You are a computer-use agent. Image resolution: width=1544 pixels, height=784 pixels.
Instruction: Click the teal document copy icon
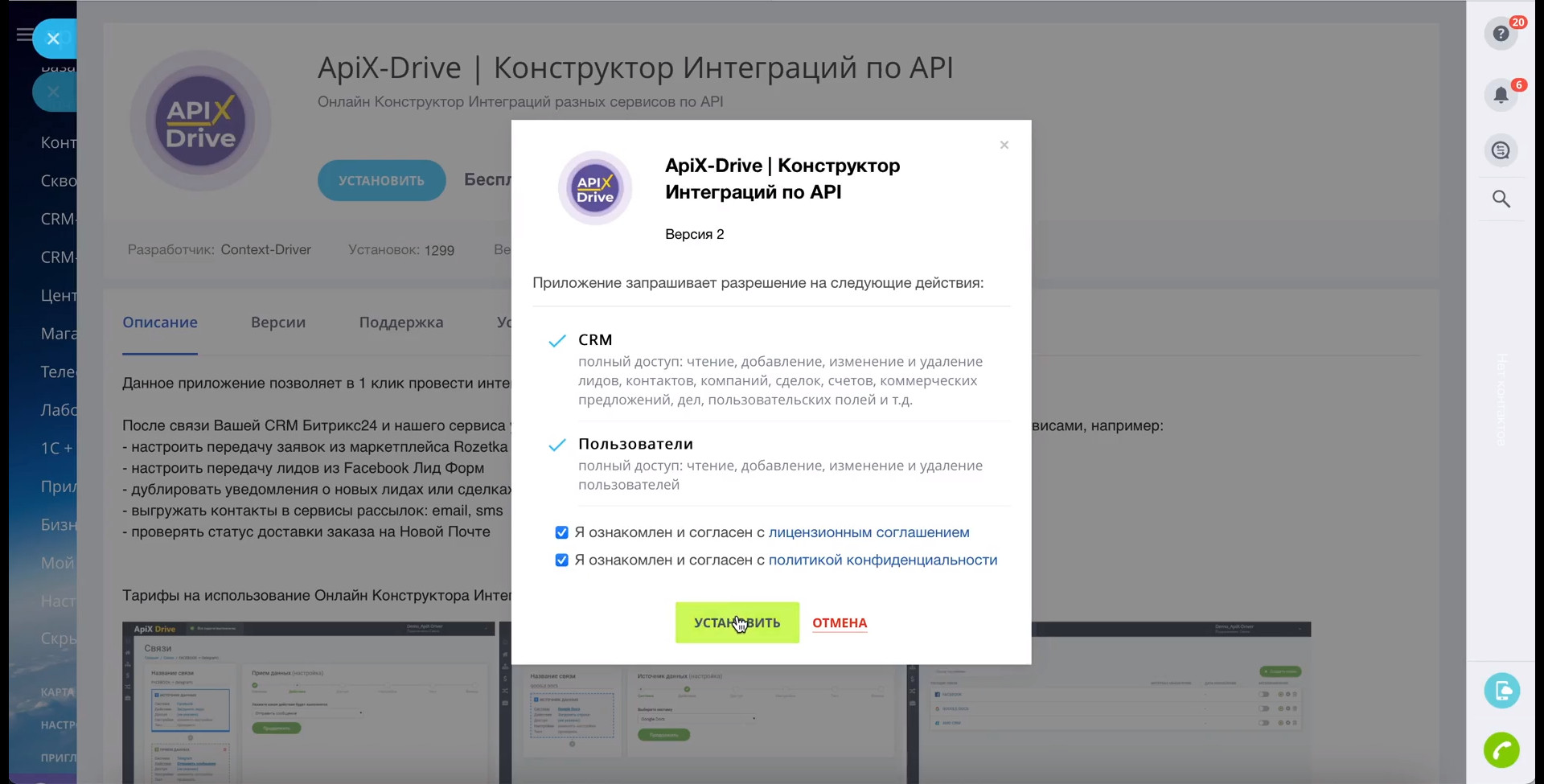[x=1501, y=691]
